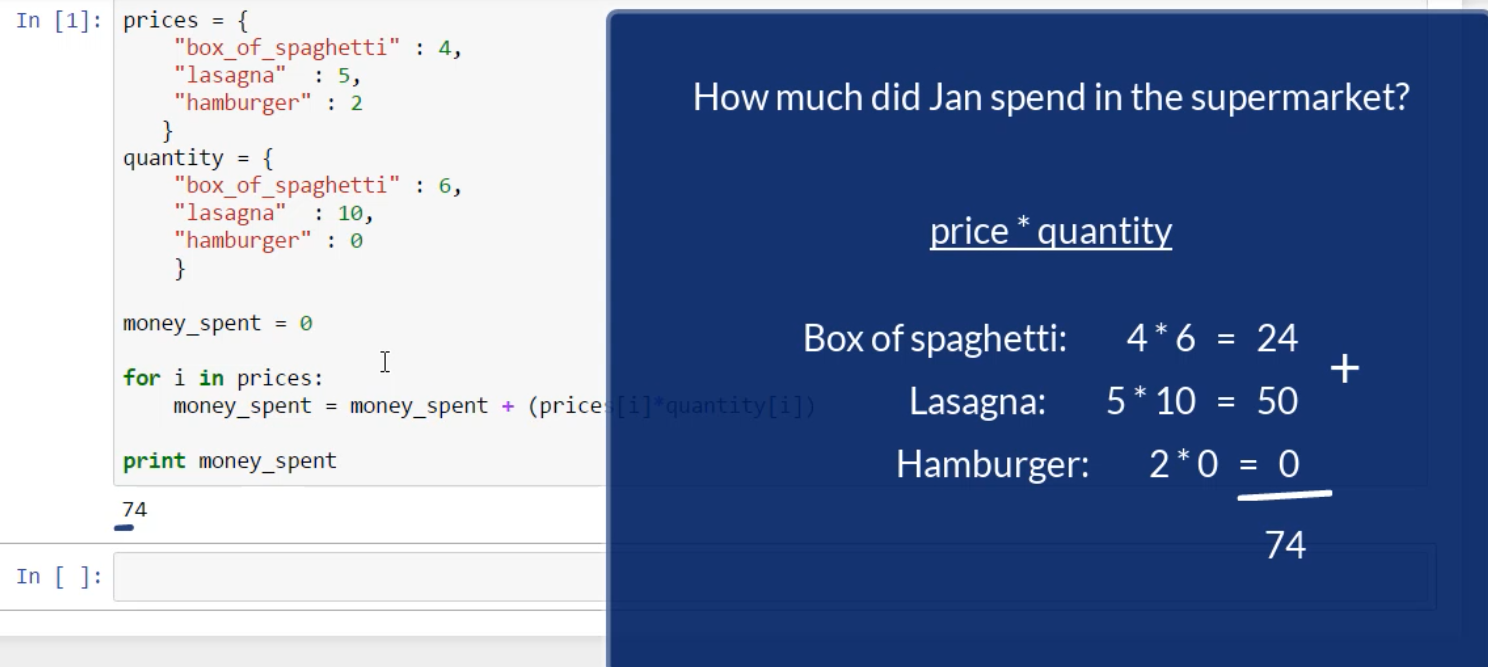The image size is (1488, 667).
Task: Click the 'Lasagna:' calculation row label
Action: 977,401
